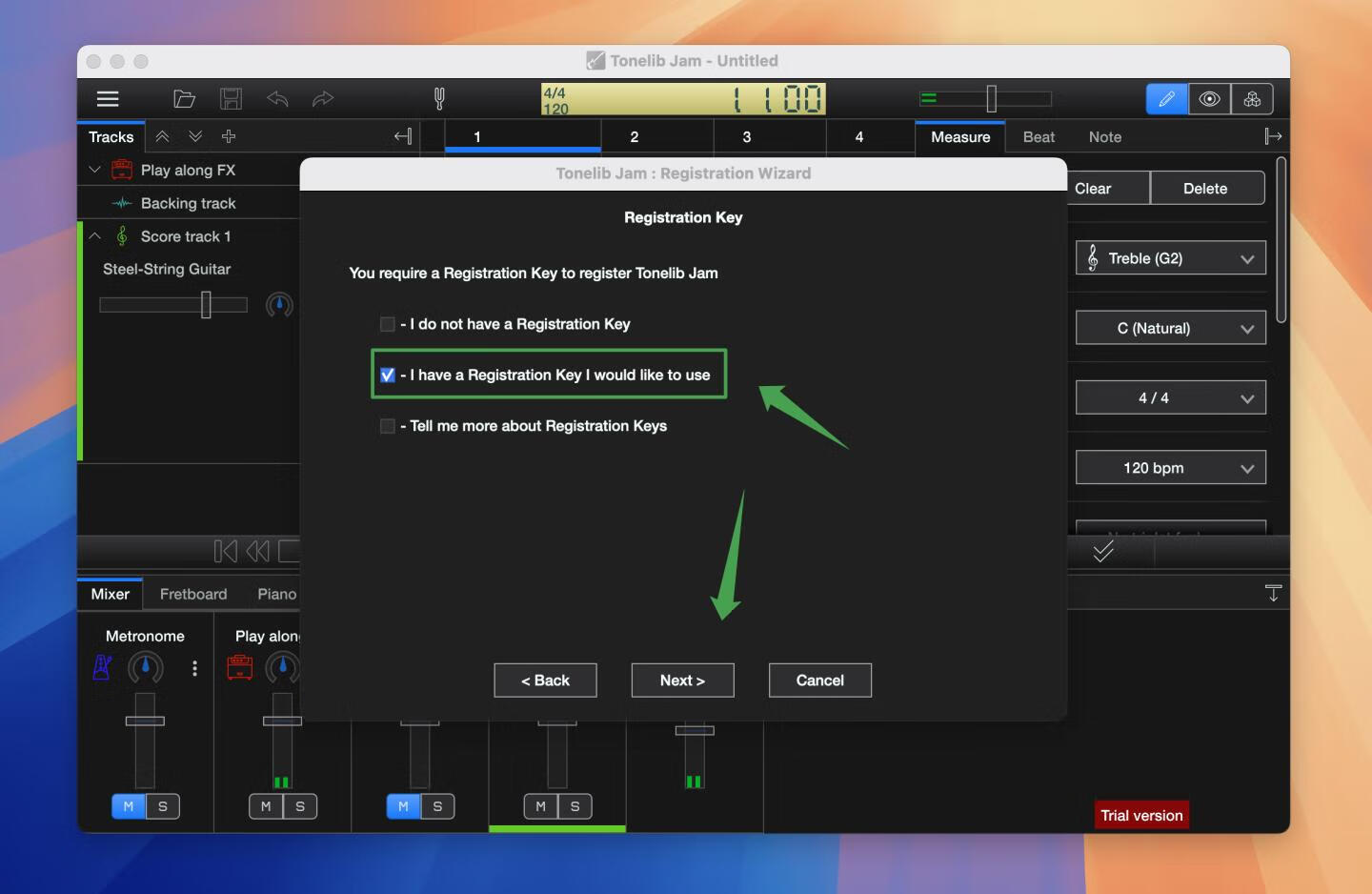Screen dimensions: 1372x894
Task: Collapse the tracks panel arrow icon
Action: 403,136
